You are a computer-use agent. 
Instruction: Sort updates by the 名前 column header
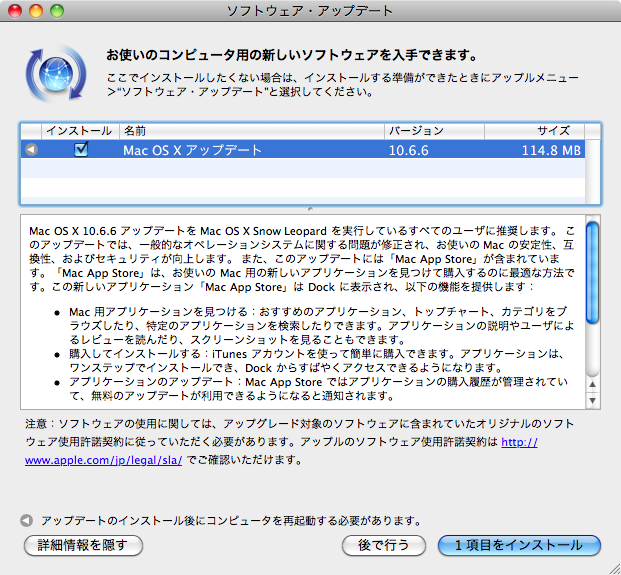pyautogui.click(x=252, y=131)
